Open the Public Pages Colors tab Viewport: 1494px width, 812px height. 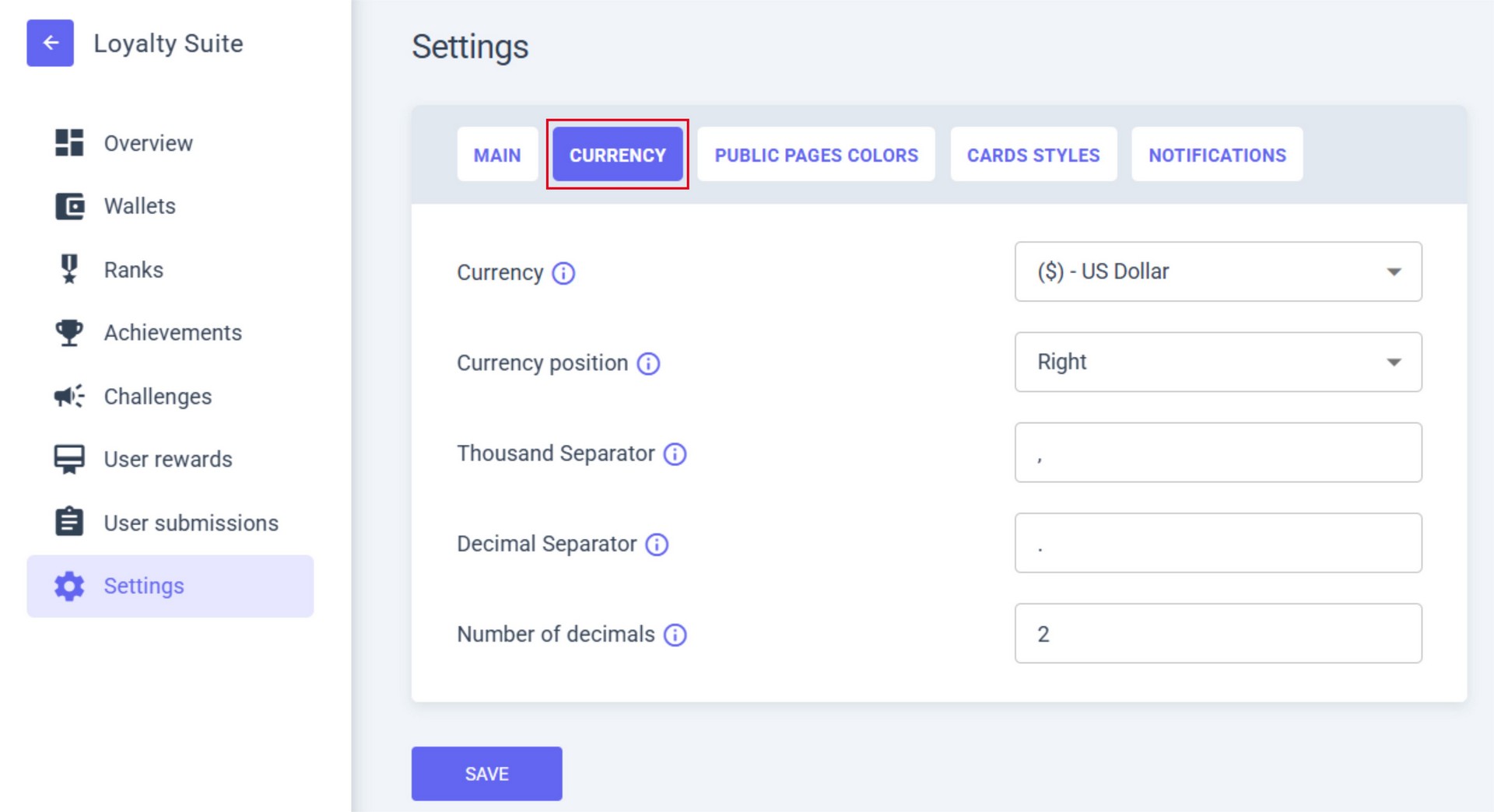[816, 155]
